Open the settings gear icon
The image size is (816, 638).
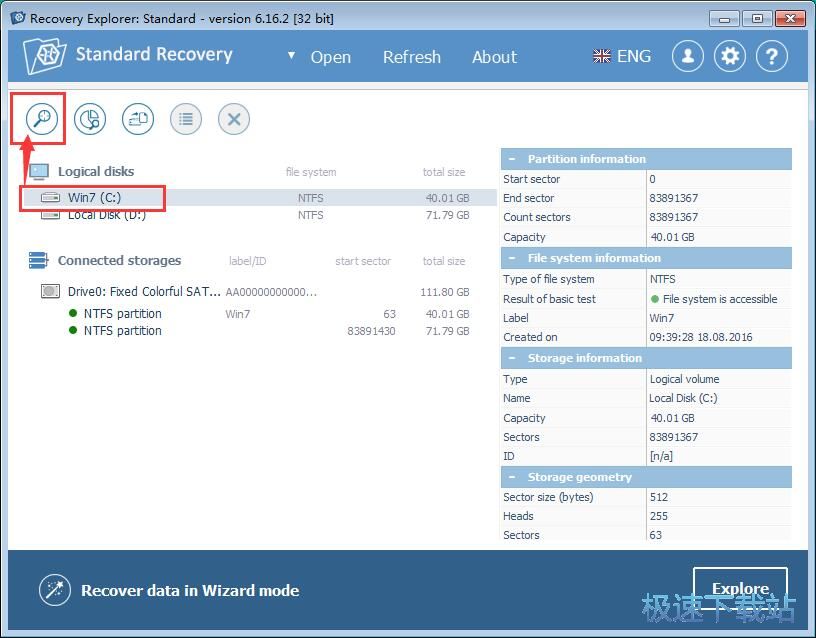[x=730, y=56]
